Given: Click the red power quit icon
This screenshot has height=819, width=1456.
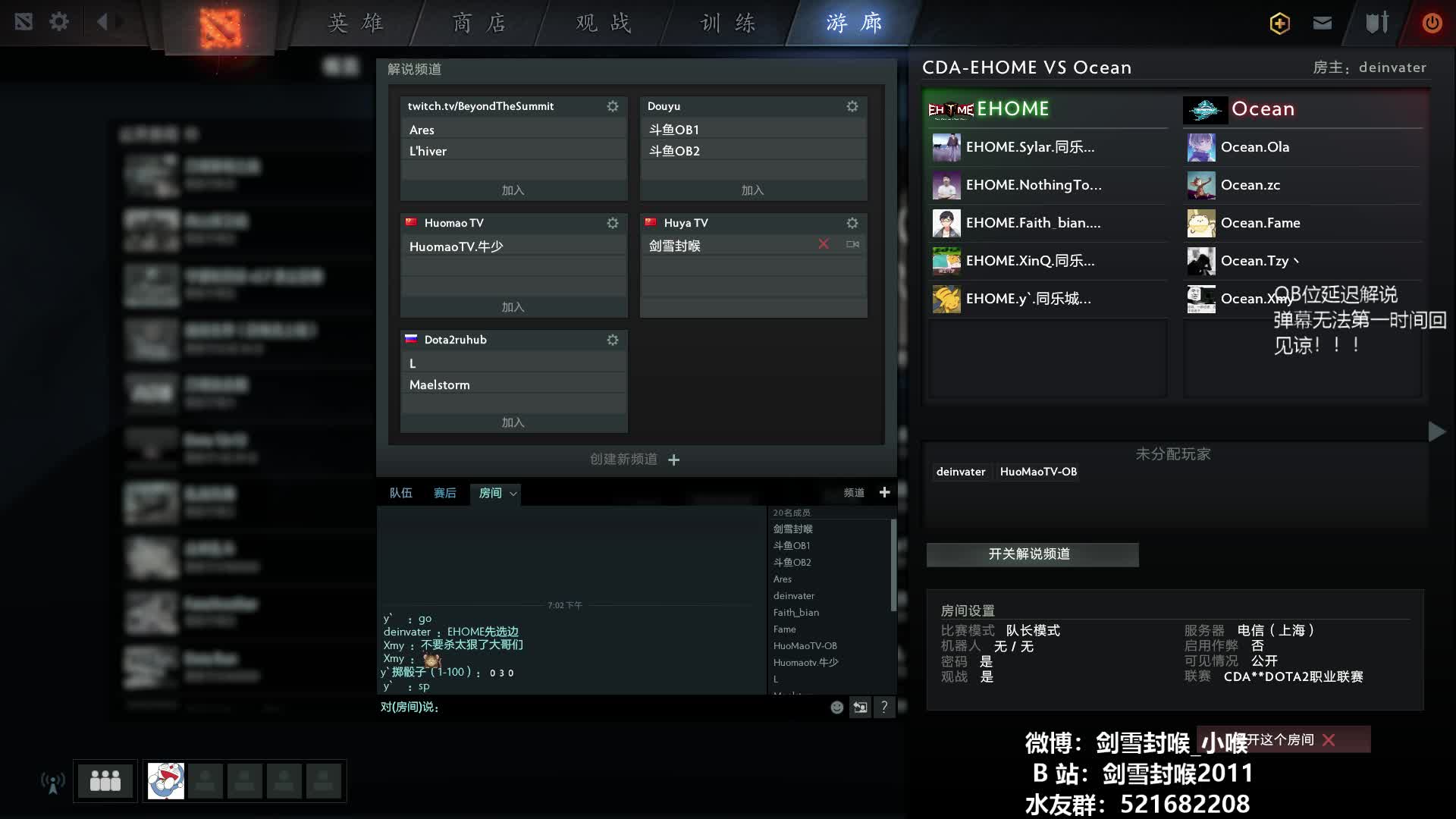Looking at the screenshot, I should pyautogui.click(x=1432, y=23).
